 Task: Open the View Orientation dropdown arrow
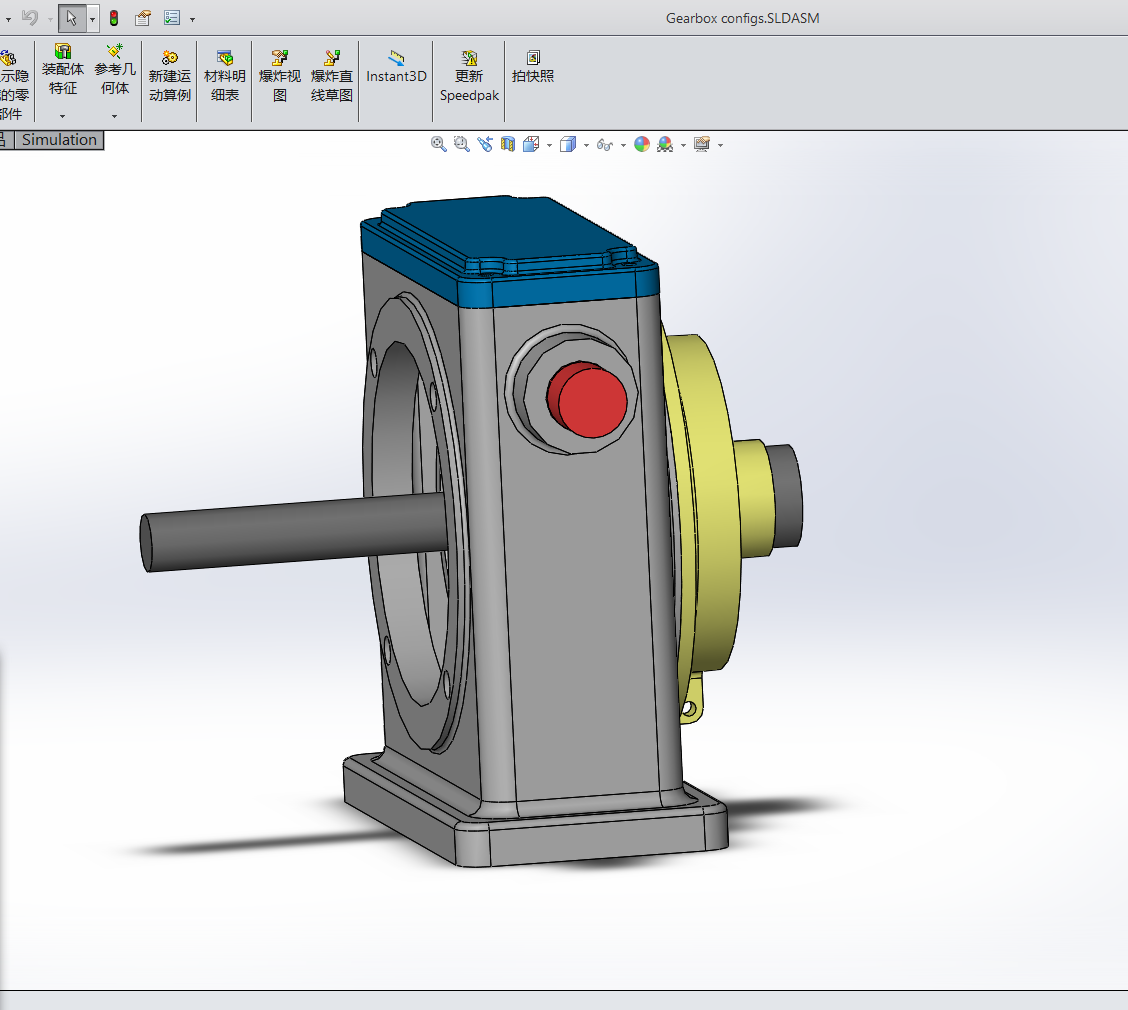click(548, 144)
